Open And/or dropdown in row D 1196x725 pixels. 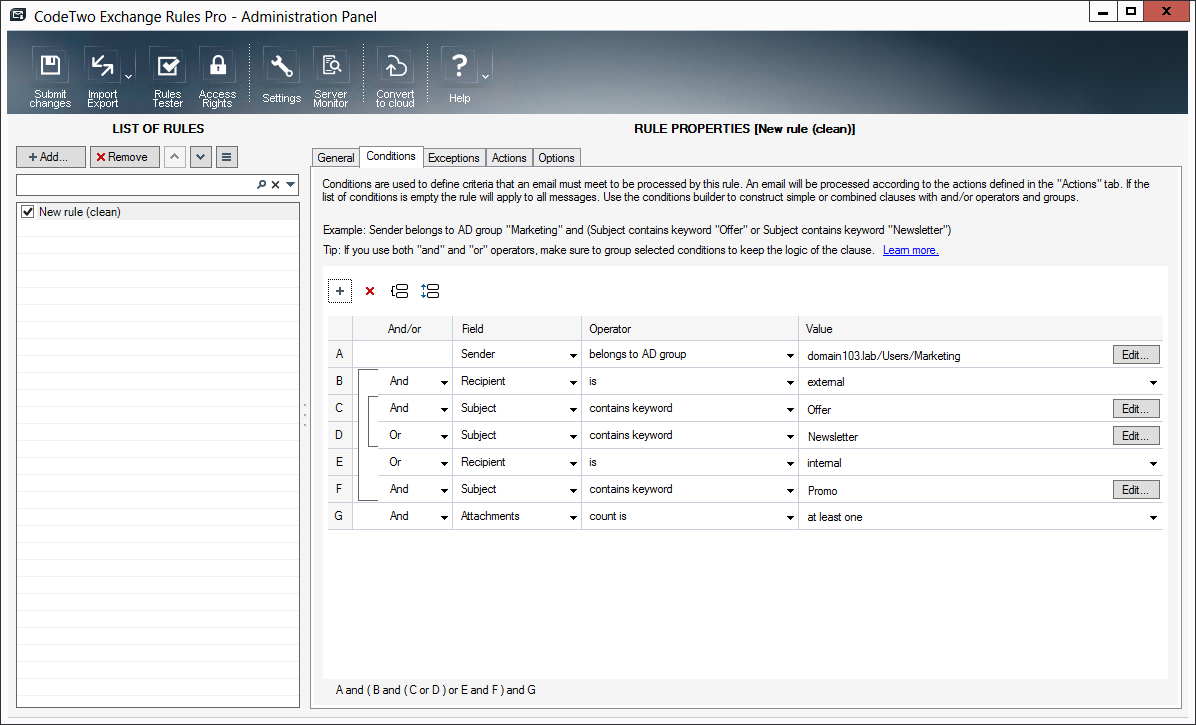click(x=444, y=436)
